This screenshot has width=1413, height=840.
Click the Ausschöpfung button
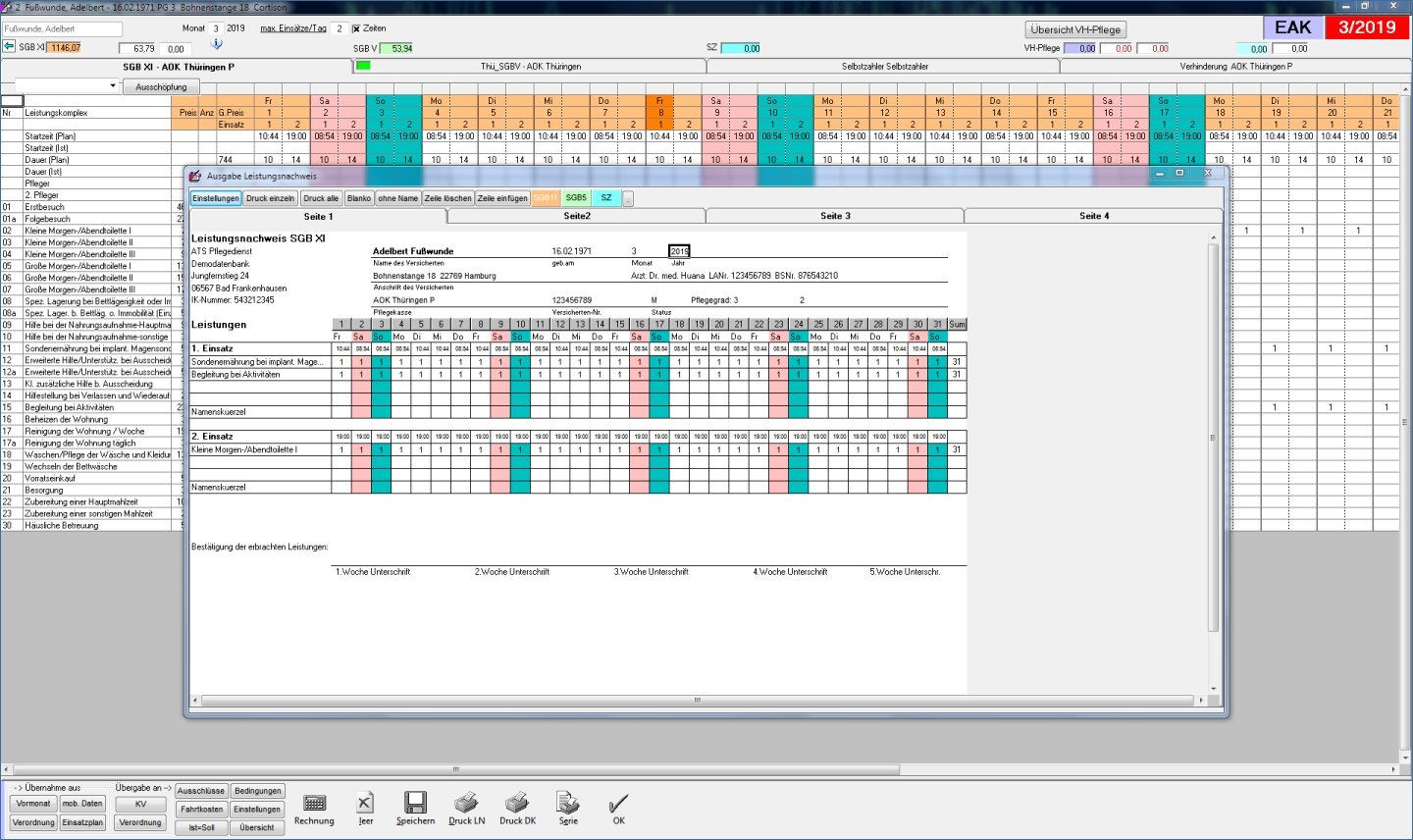coord(162,86)
